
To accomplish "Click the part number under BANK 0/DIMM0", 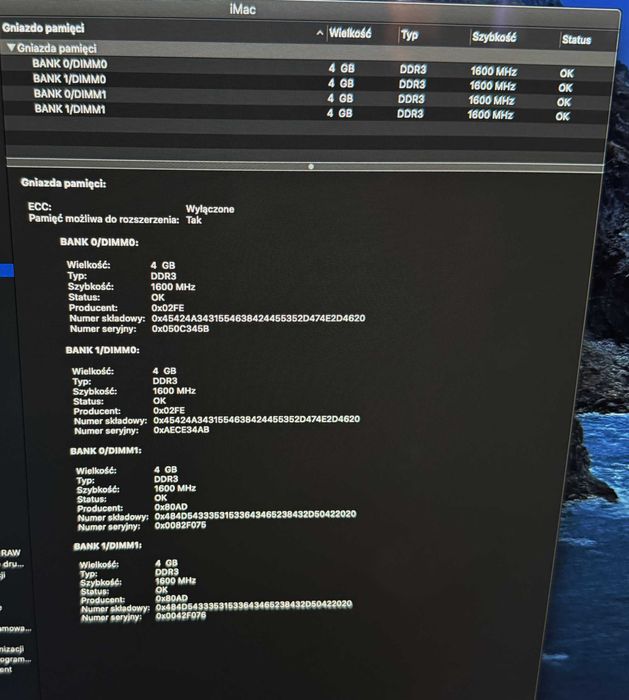I will coord(258,318).
